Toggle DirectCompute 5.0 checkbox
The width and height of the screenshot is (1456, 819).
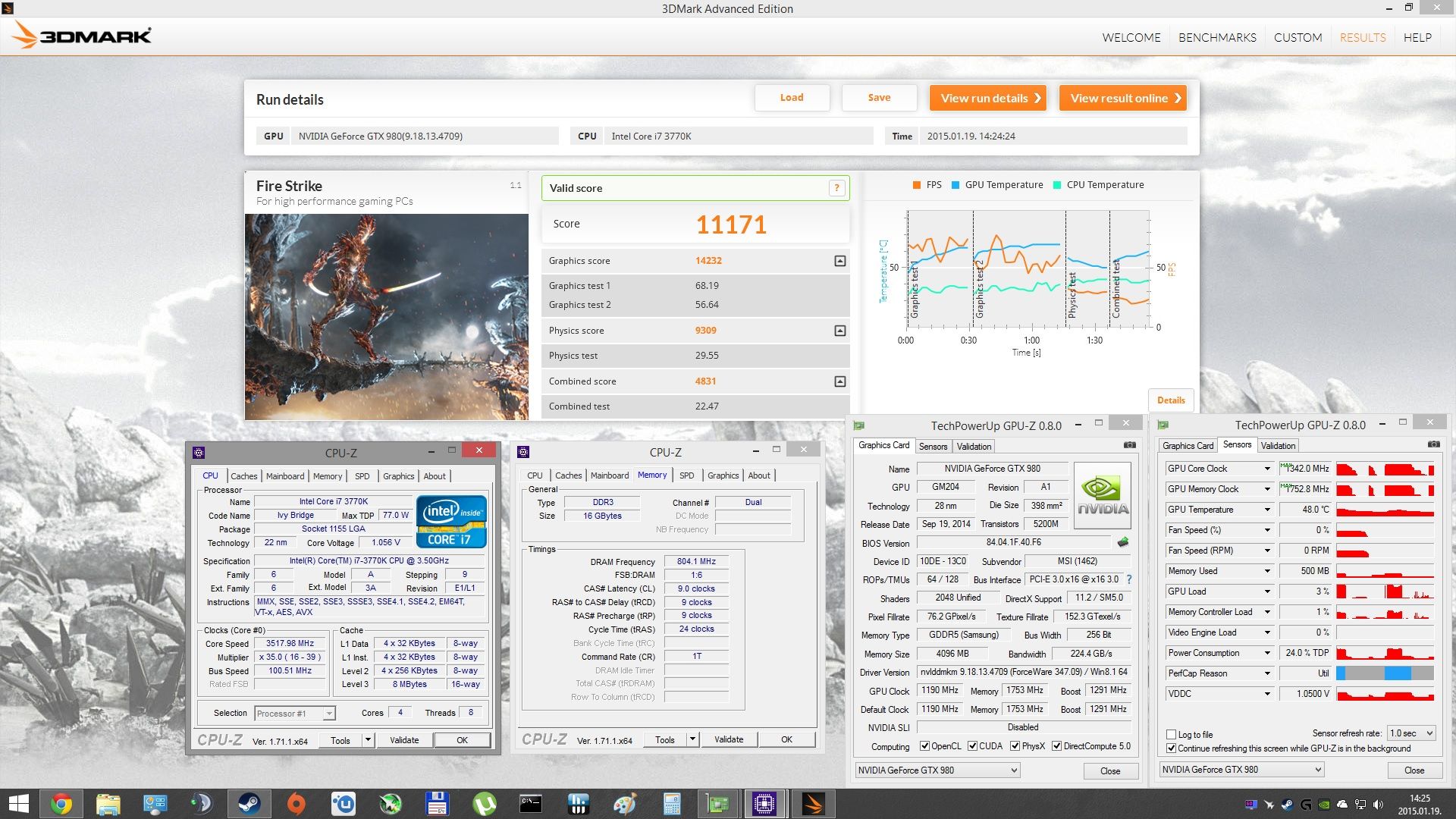(1056, 746)
